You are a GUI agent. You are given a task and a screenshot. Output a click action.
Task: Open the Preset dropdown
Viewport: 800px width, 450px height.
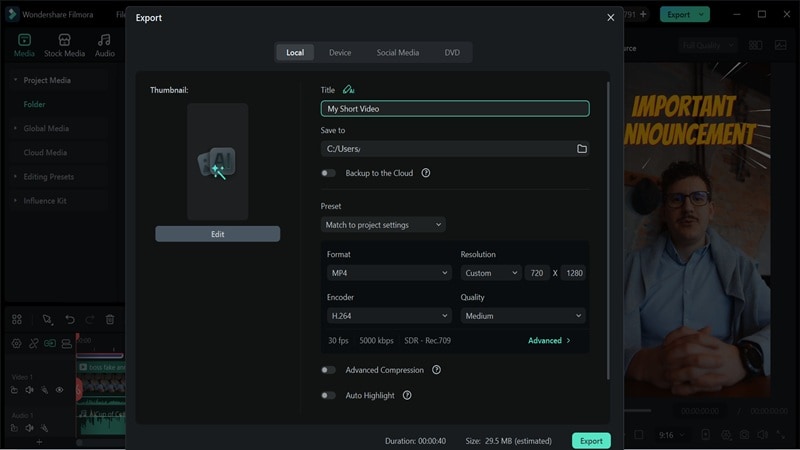[x=383, y=225]
